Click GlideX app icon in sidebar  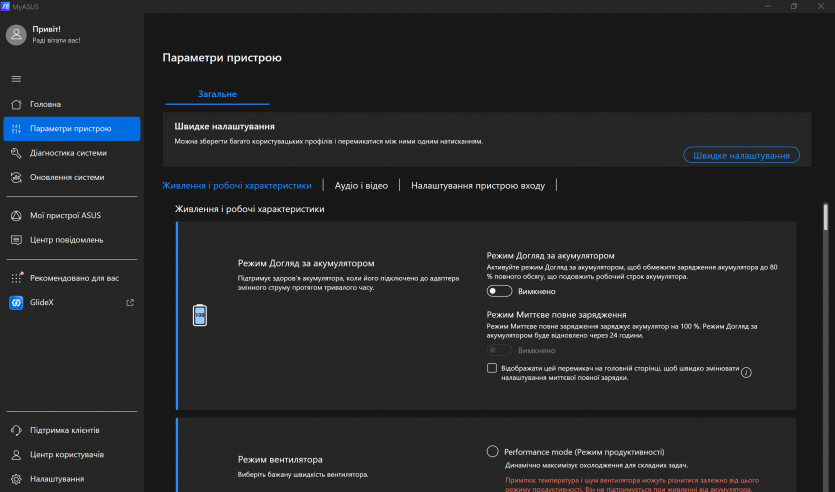point(16,302)
